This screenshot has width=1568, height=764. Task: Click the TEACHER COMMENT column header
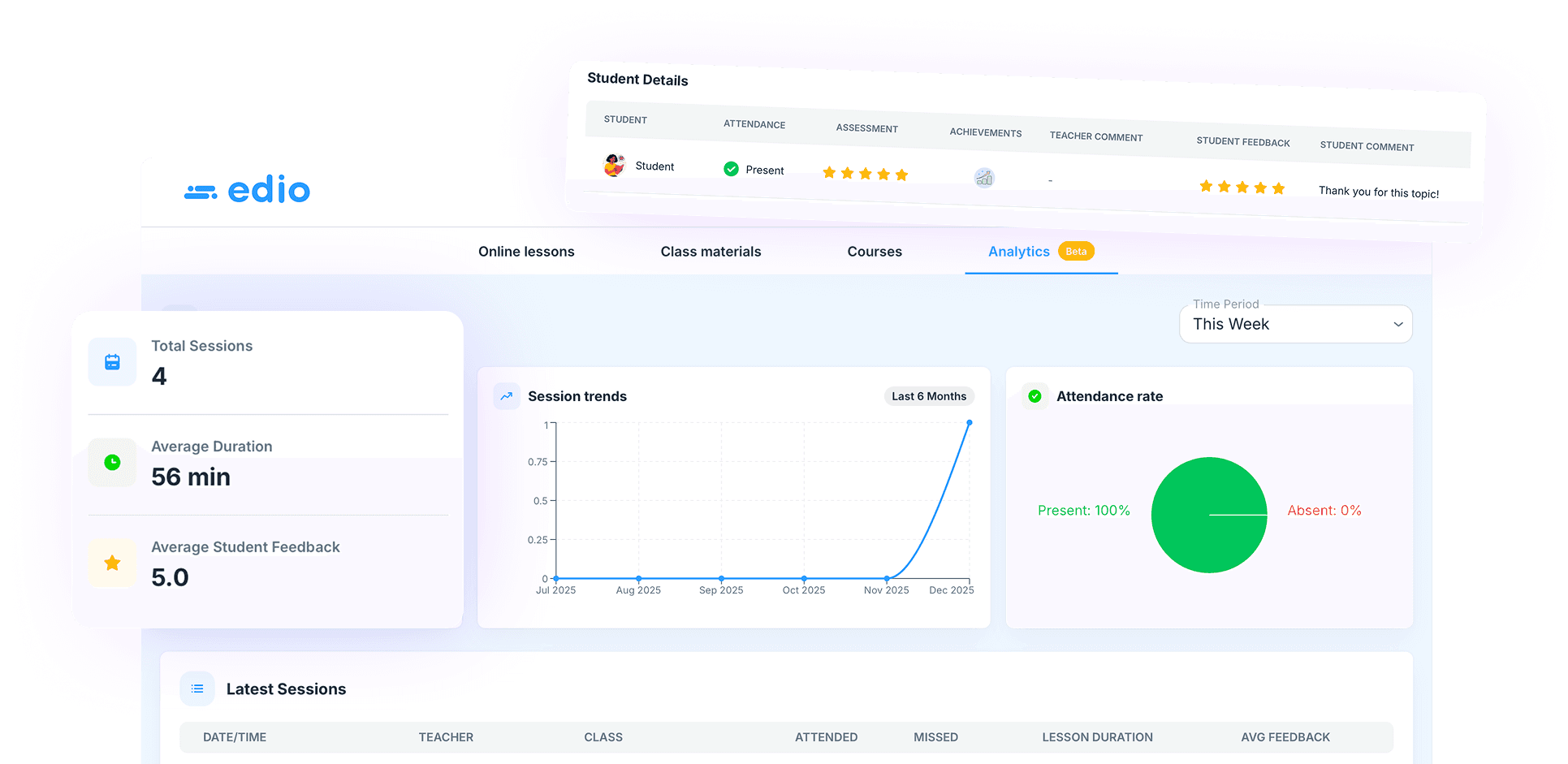(x=1096, y=136)
